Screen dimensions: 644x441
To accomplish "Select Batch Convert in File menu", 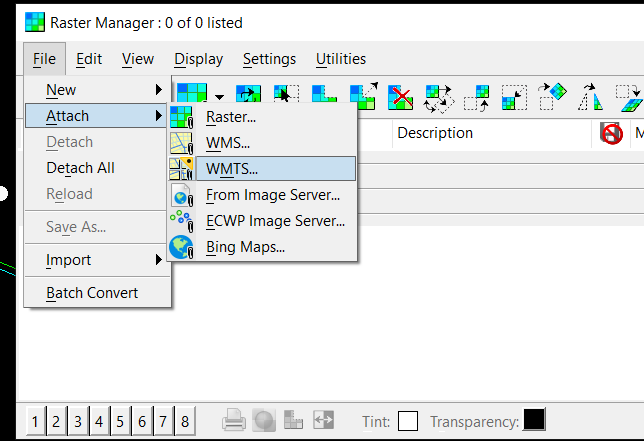I will 97,293.
